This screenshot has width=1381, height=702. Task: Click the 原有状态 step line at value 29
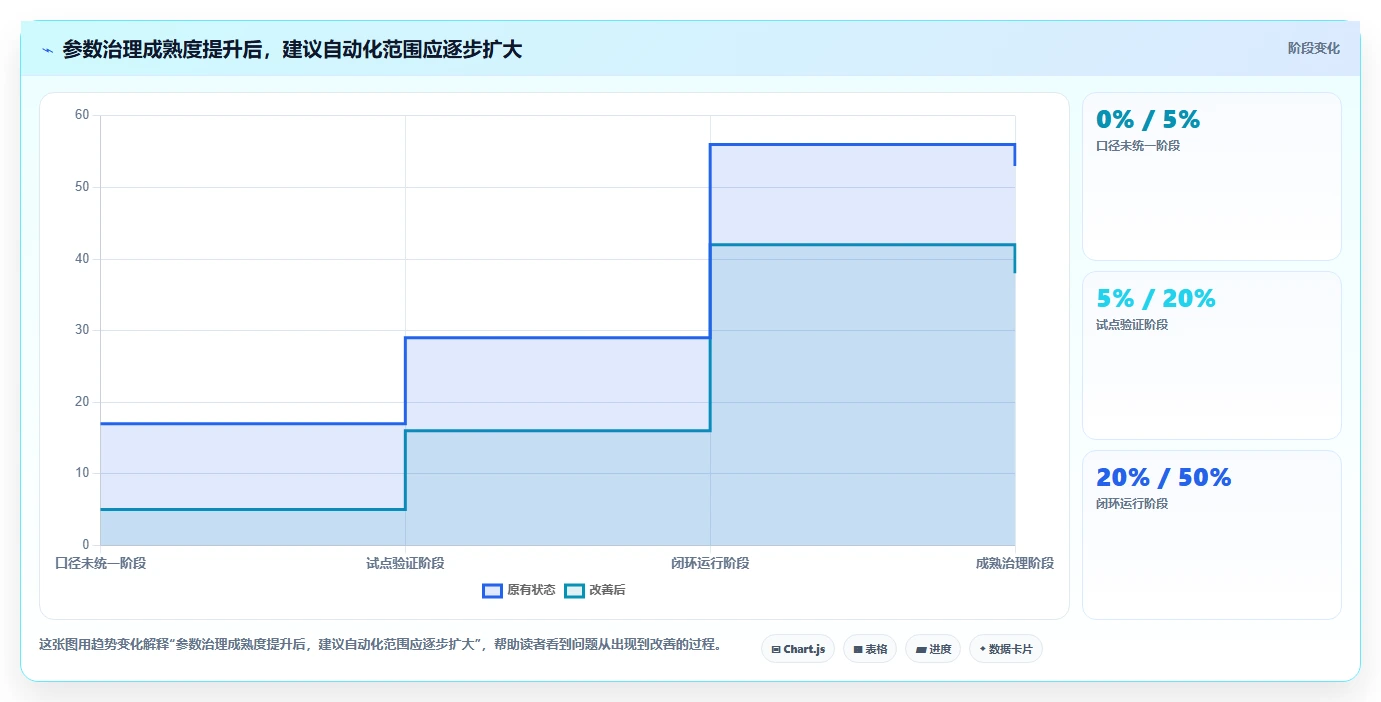[x=557, y=337]
